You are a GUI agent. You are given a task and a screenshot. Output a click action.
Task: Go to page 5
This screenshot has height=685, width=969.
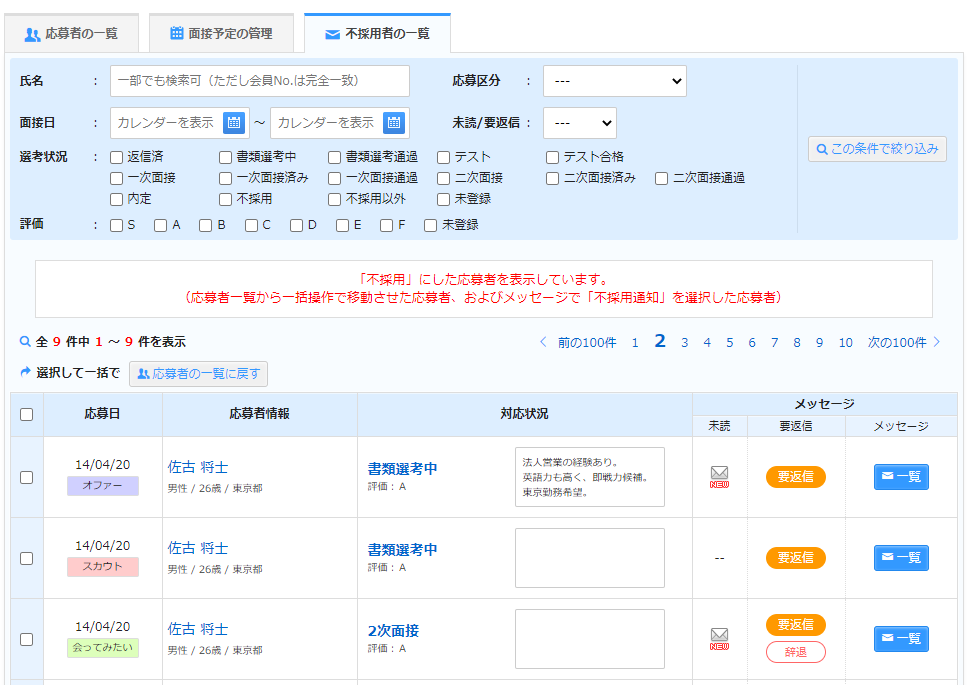(730, 342)
